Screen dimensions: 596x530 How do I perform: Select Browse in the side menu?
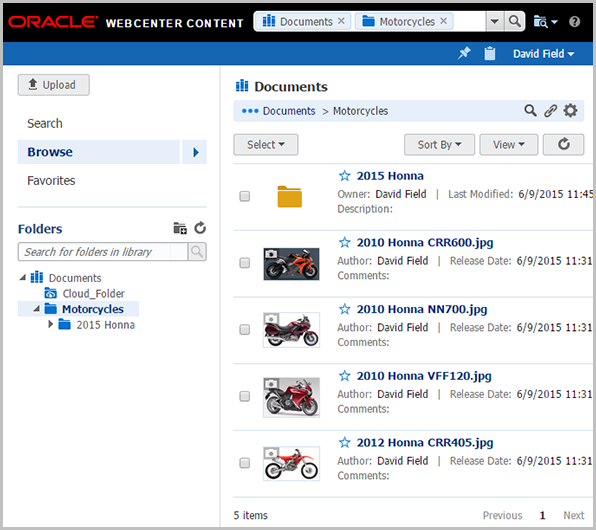click(x=98, y=152)
